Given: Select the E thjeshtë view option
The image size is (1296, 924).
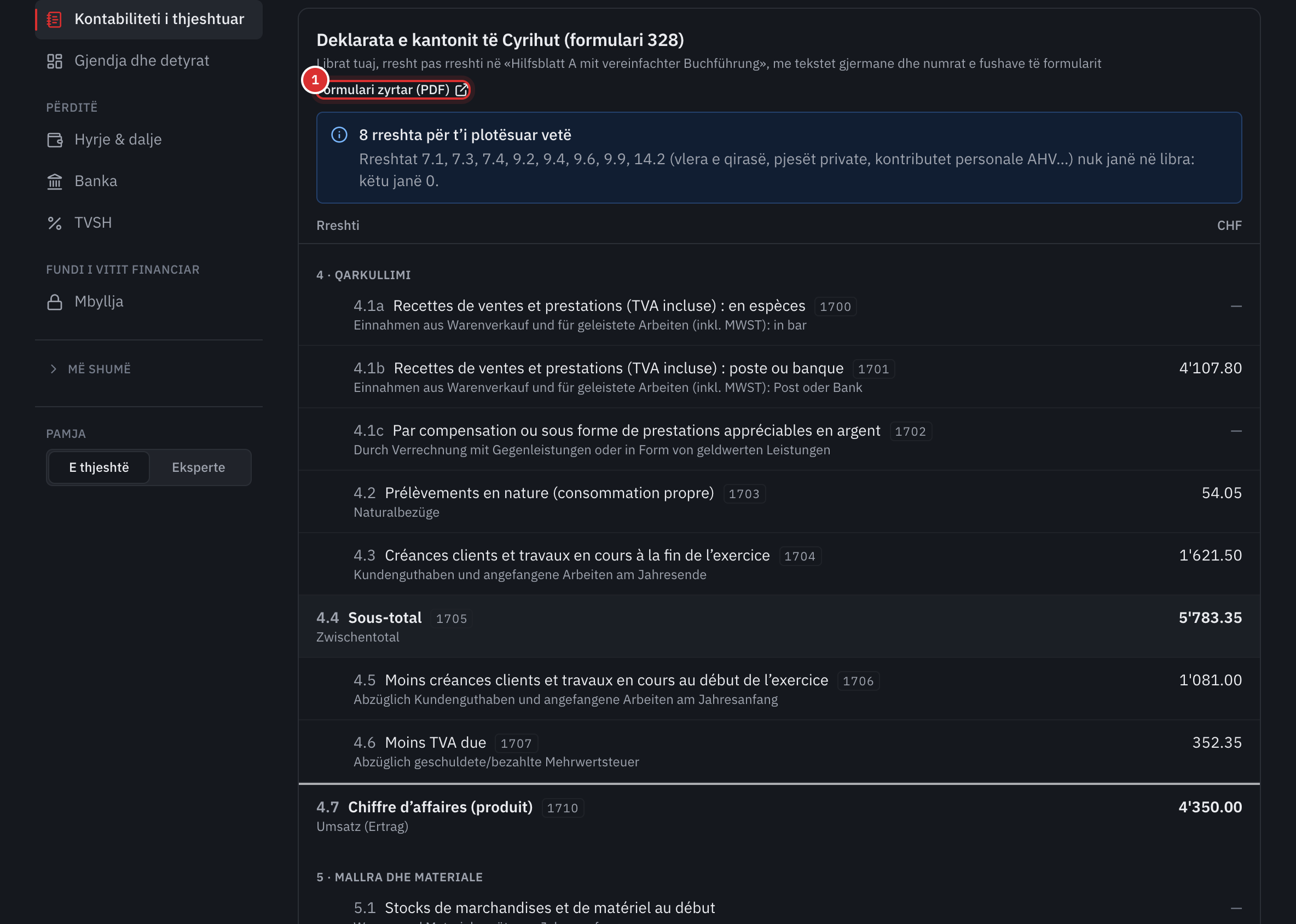Looking at the screenshot, I should [99, 467].
